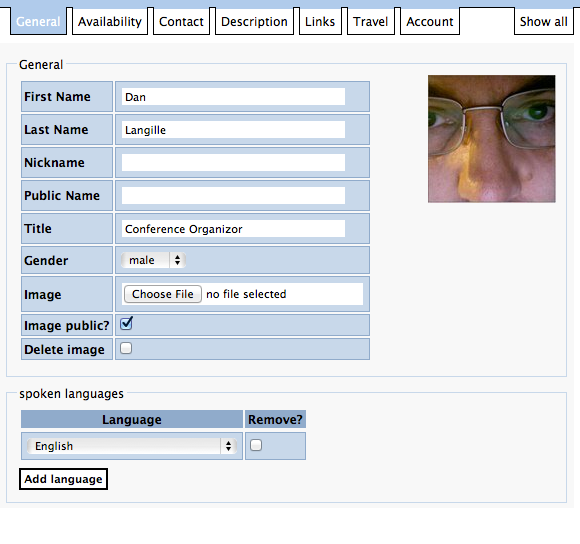Go to the Links tab
The height and width of the screenshot is (544, 580).
pos(320,21)
